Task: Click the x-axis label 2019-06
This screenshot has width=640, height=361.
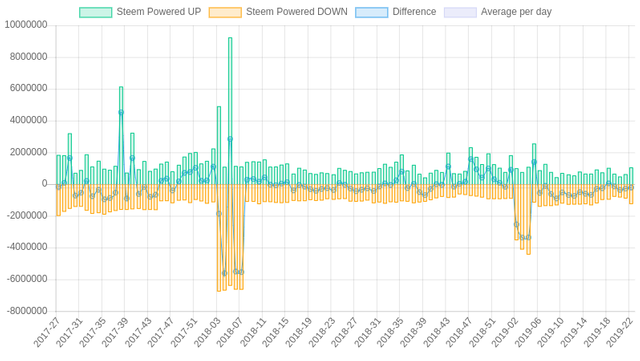Action: (x=528, y=332)
